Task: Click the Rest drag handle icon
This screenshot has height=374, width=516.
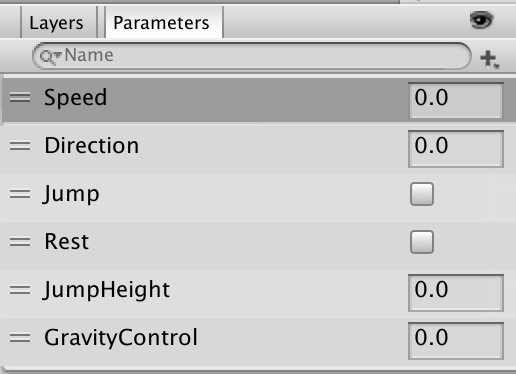Action: click(x=20, y=242)
